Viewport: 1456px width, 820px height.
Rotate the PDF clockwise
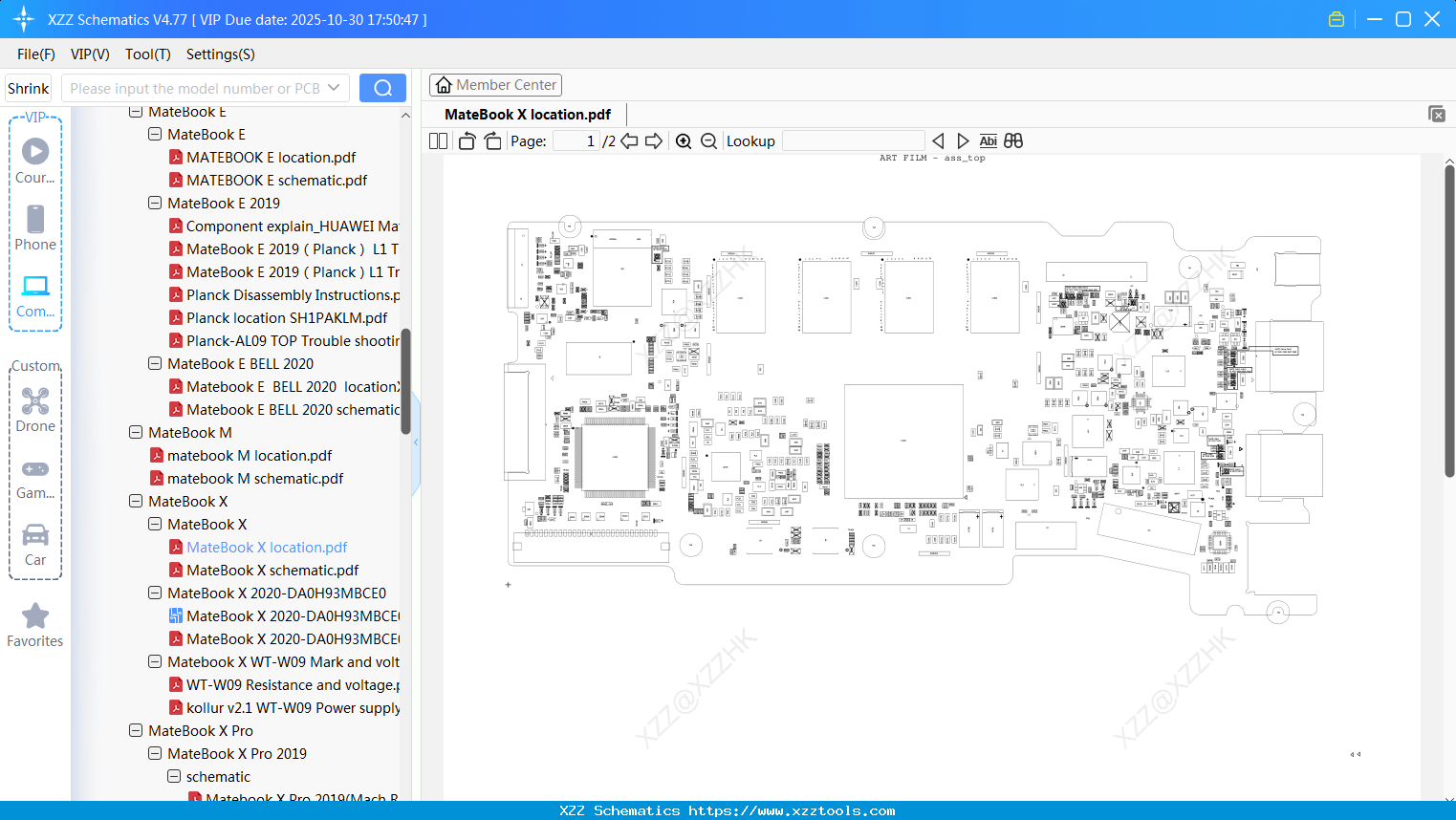[492, 140]
